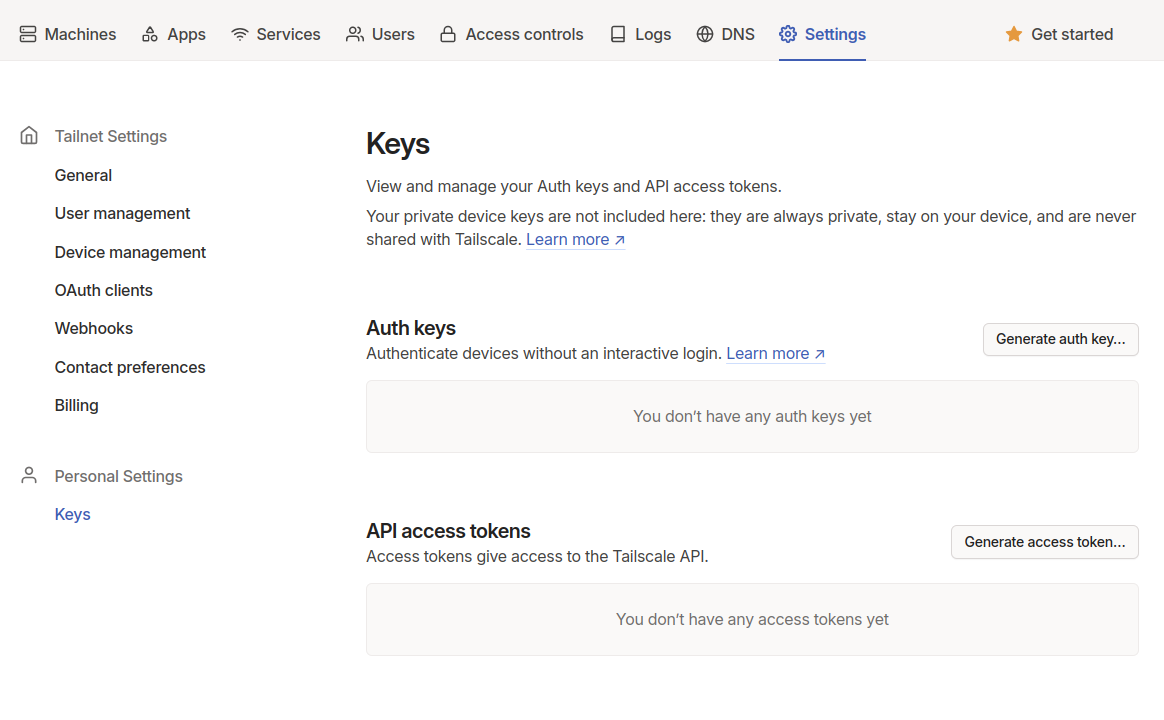The image size is (1164, 720).
Task: Open the Billing page
Action: click(x=76, y=405)
